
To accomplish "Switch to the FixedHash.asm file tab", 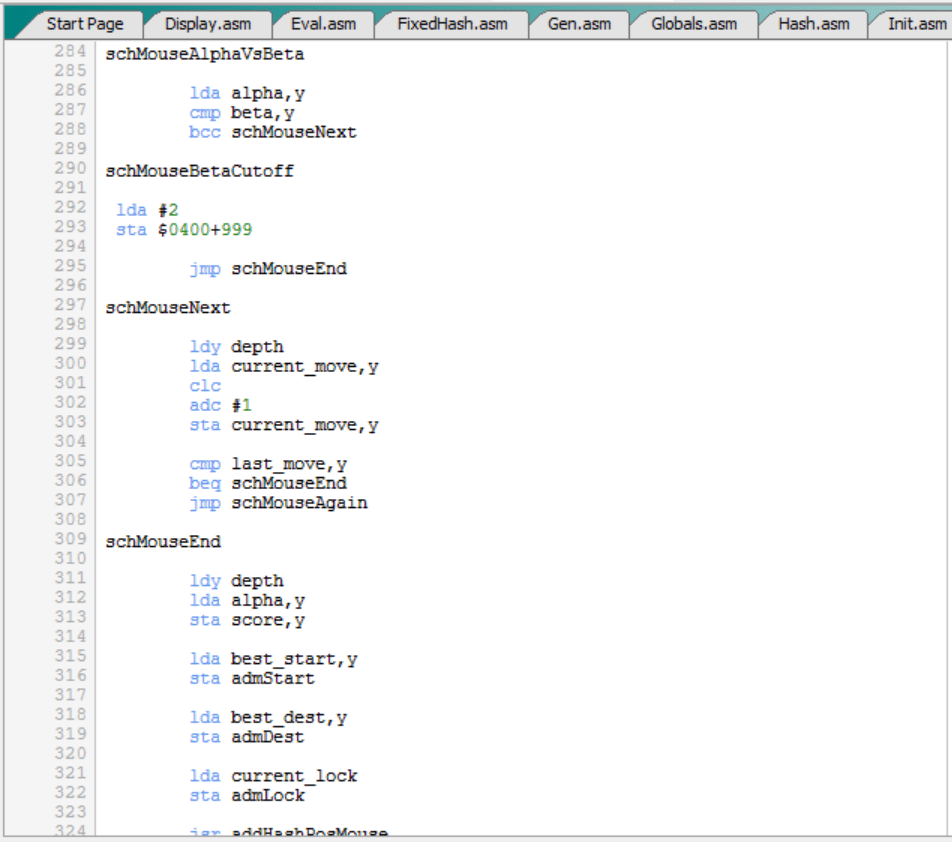I will coord(451,24).
